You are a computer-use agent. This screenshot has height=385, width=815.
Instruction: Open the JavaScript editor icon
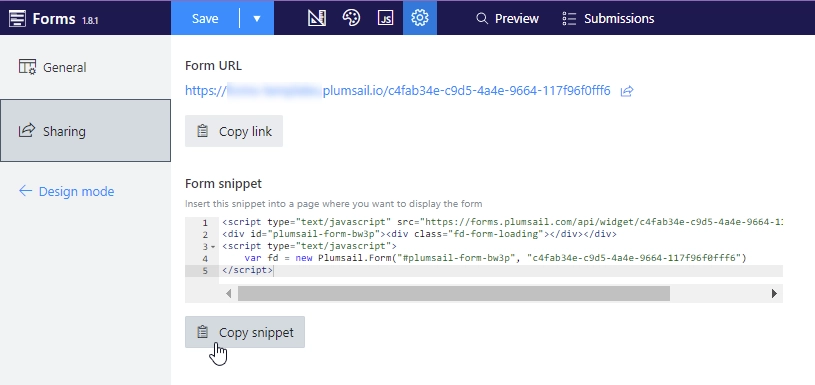pos(385,18)
